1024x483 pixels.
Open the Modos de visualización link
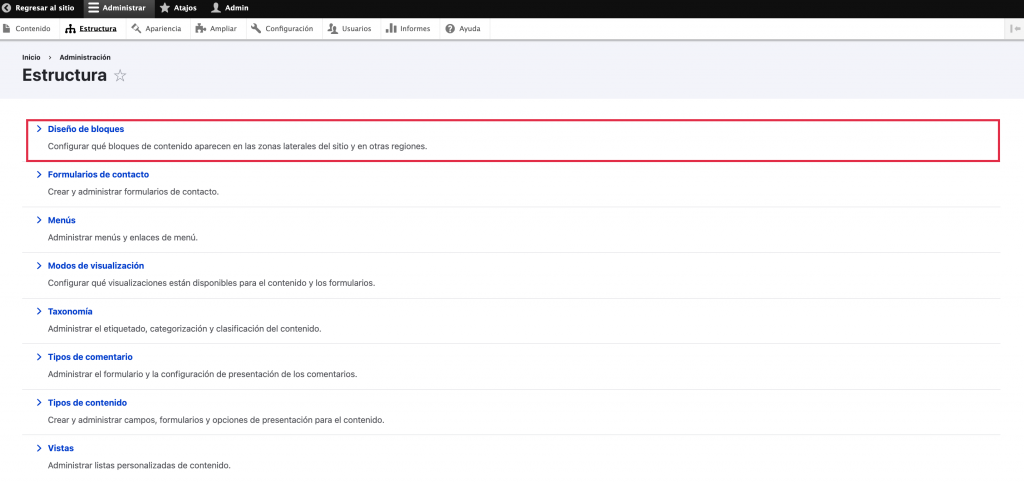click(x=96, y=265)
